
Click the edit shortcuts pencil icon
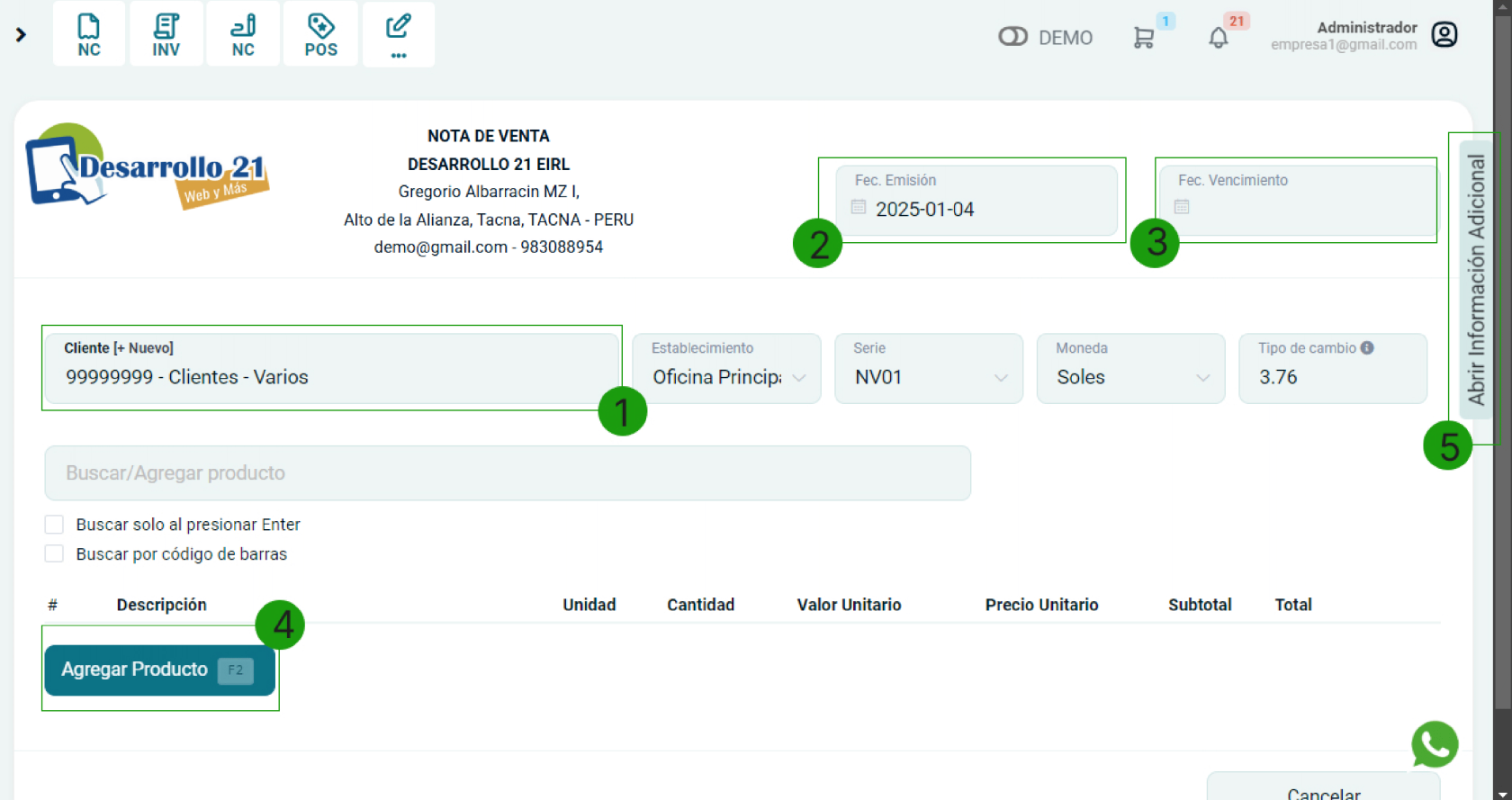(x=398, y=35)
